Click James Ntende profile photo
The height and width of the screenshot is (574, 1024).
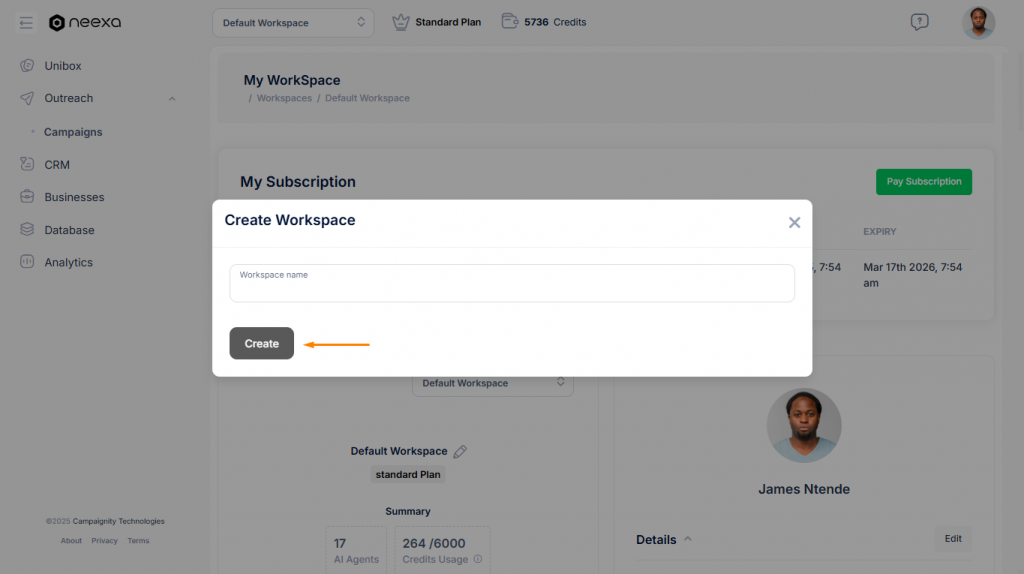click(803, 426)
